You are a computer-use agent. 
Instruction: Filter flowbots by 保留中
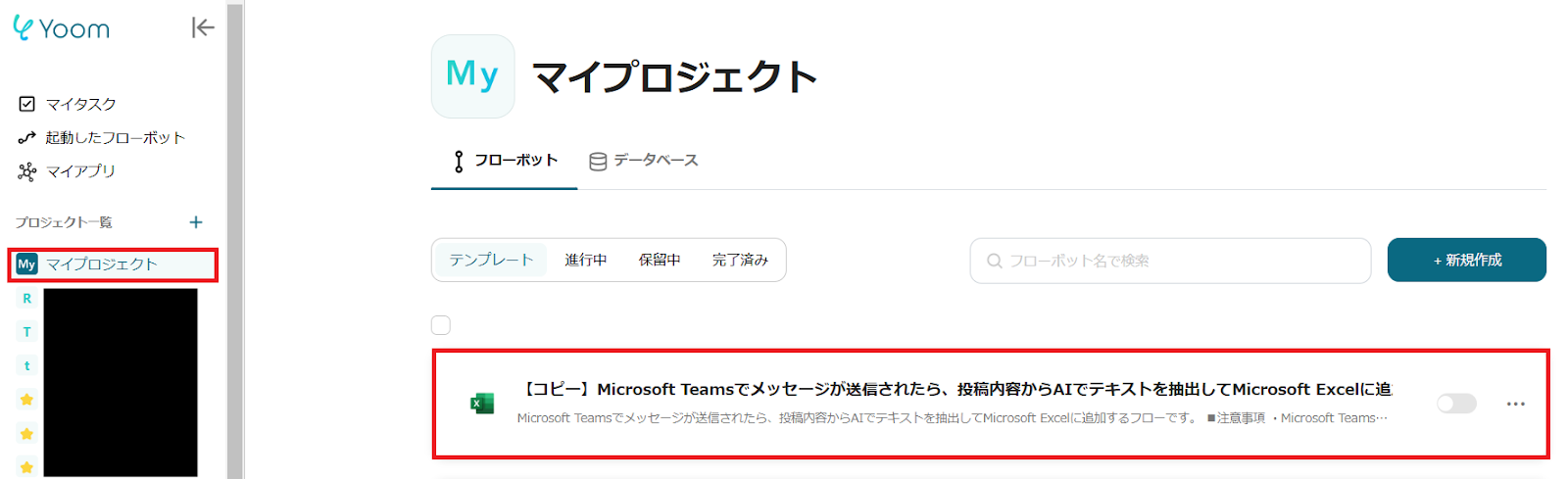pos(660,261)
